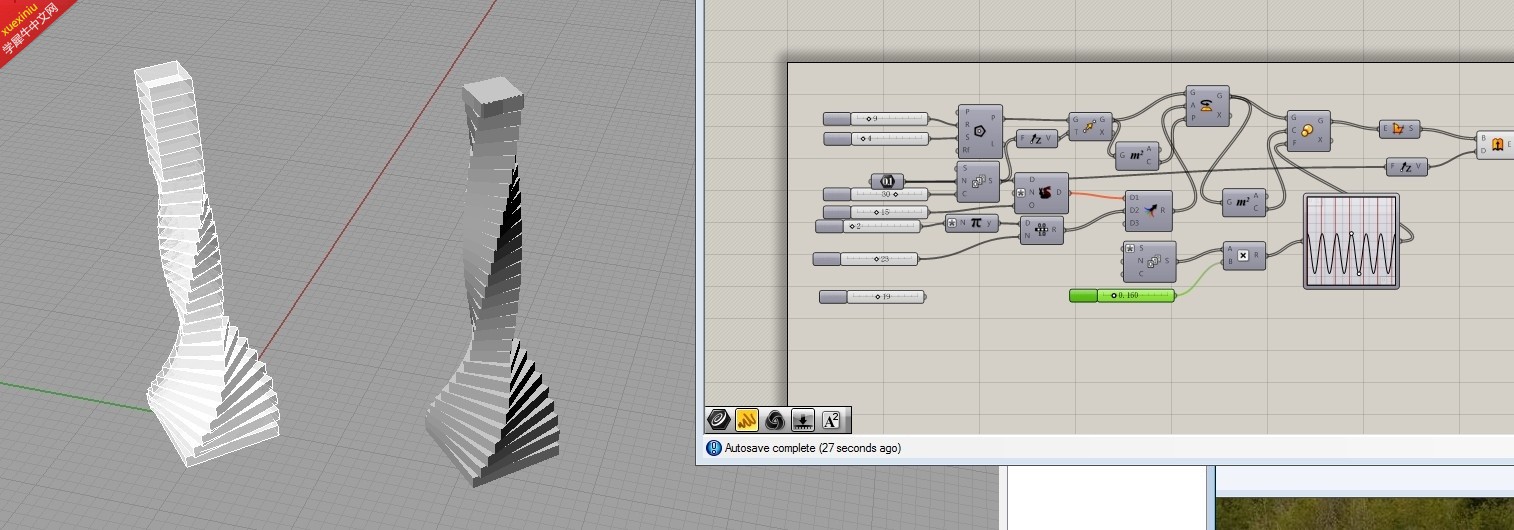This screenshot has height=530, width=1514.
Task: Click the blue info icon in the status bar
Action: pyautogui.click(x=714, y=448)
